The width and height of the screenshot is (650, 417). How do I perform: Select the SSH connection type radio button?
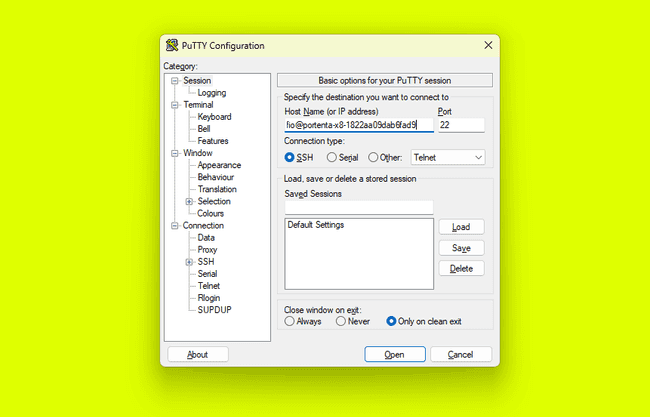coord(290,157)
